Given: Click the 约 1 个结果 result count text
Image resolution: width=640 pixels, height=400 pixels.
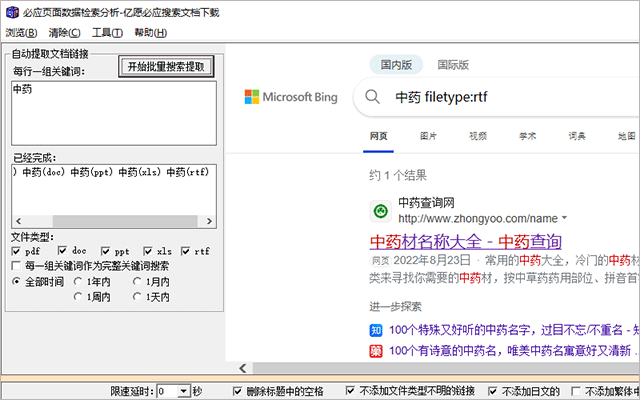Looking at the screenshot, I should [398, 176].
